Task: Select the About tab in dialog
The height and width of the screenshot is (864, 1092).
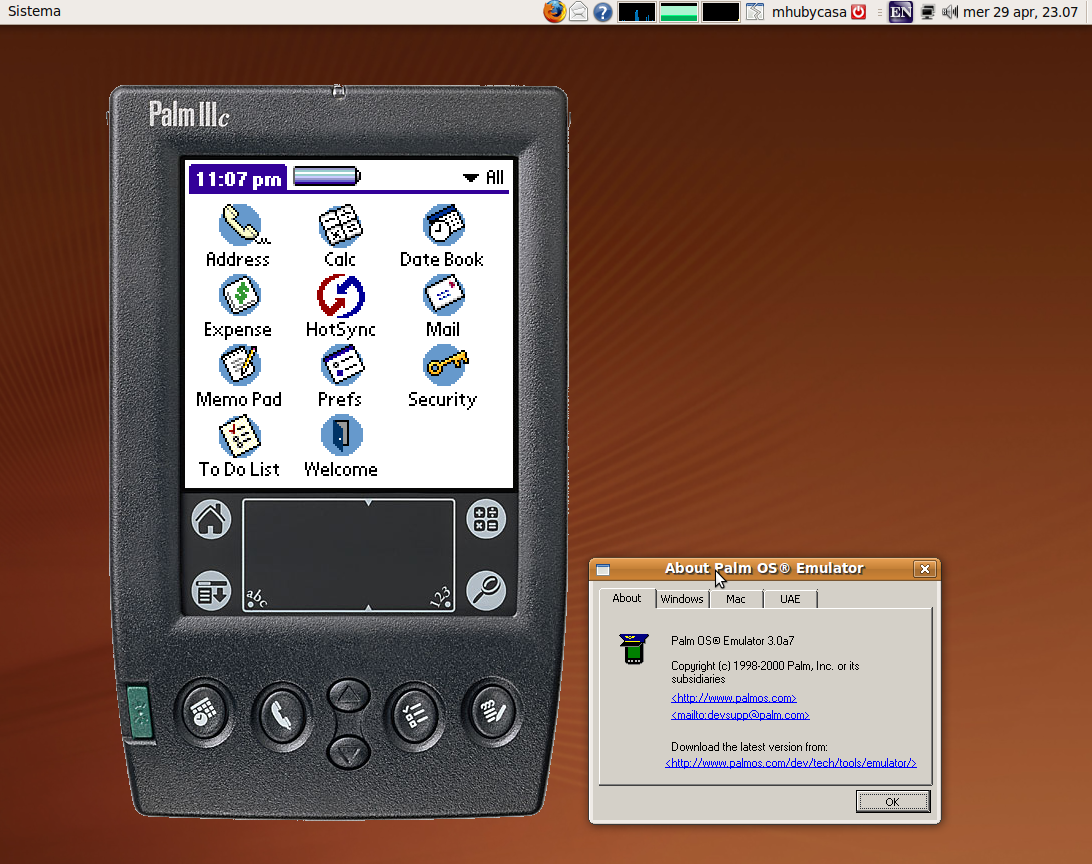Action: click(x=627, y=598)
